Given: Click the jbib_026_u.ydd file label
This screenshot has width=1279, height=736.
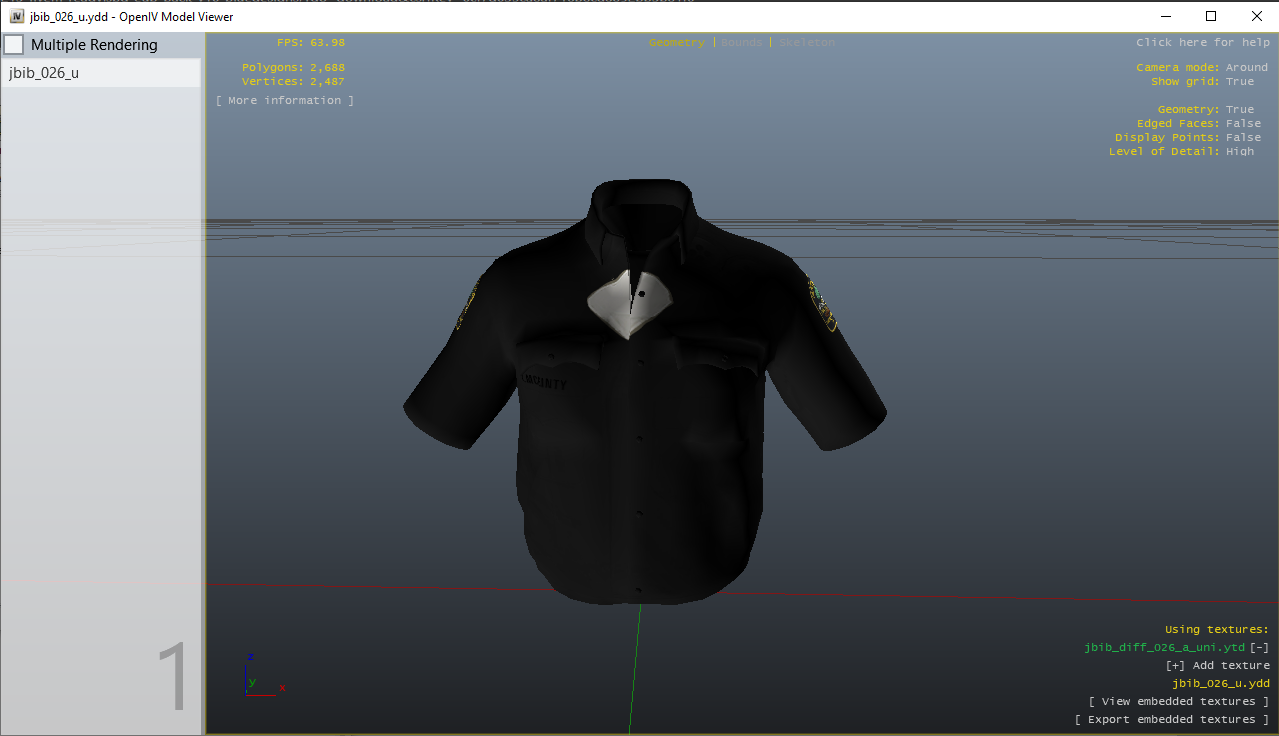Looking at the screenshot, I should pyautogui.click(x=1221, y=684).
